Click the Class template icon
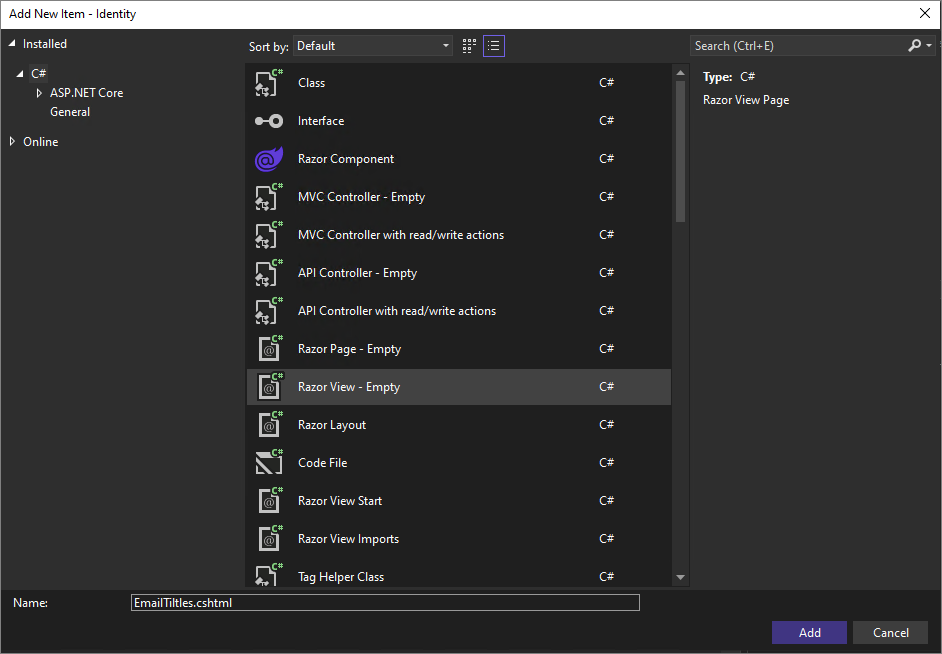This screenshot has height=654, width=942. 269,83
